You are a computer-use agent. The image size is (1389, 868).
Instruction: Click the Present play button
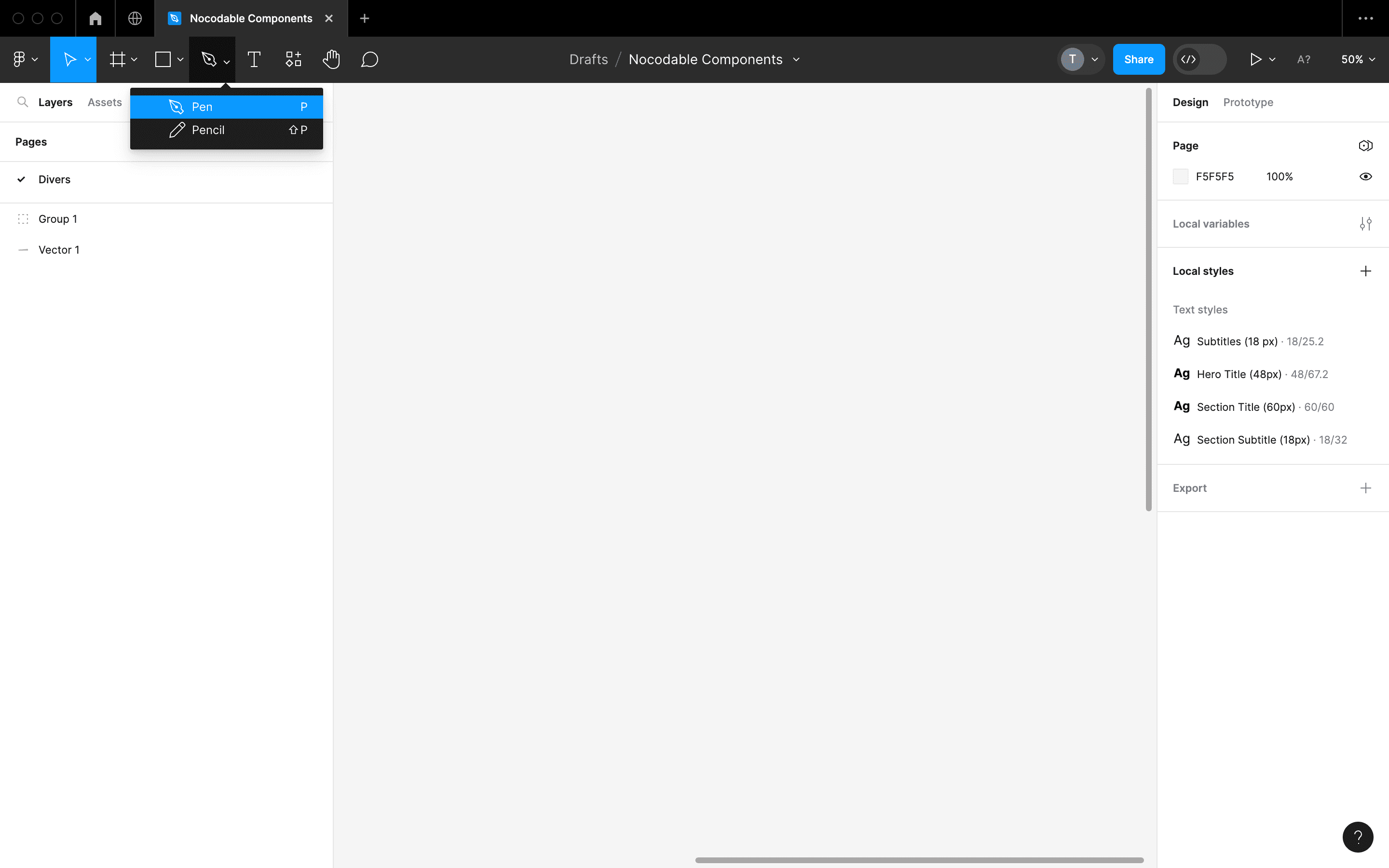(x=1255, y=59)
